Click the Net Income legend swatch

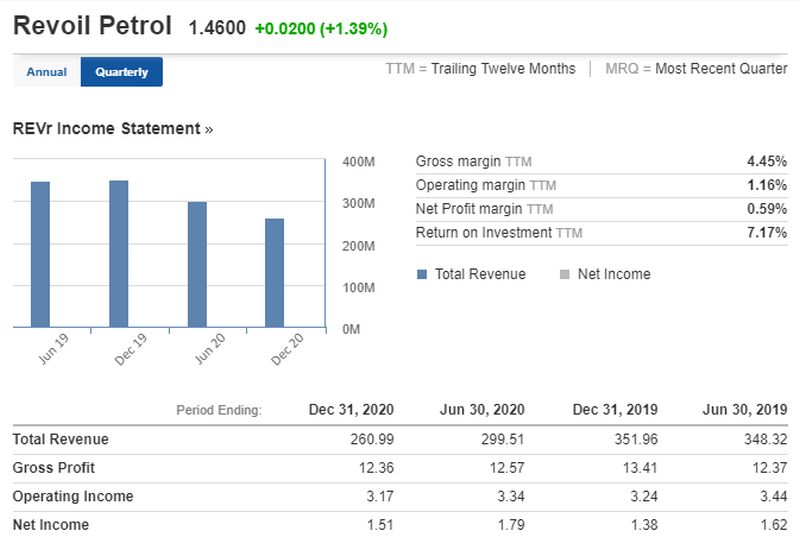pyautogui.click(x=564, y=275)
